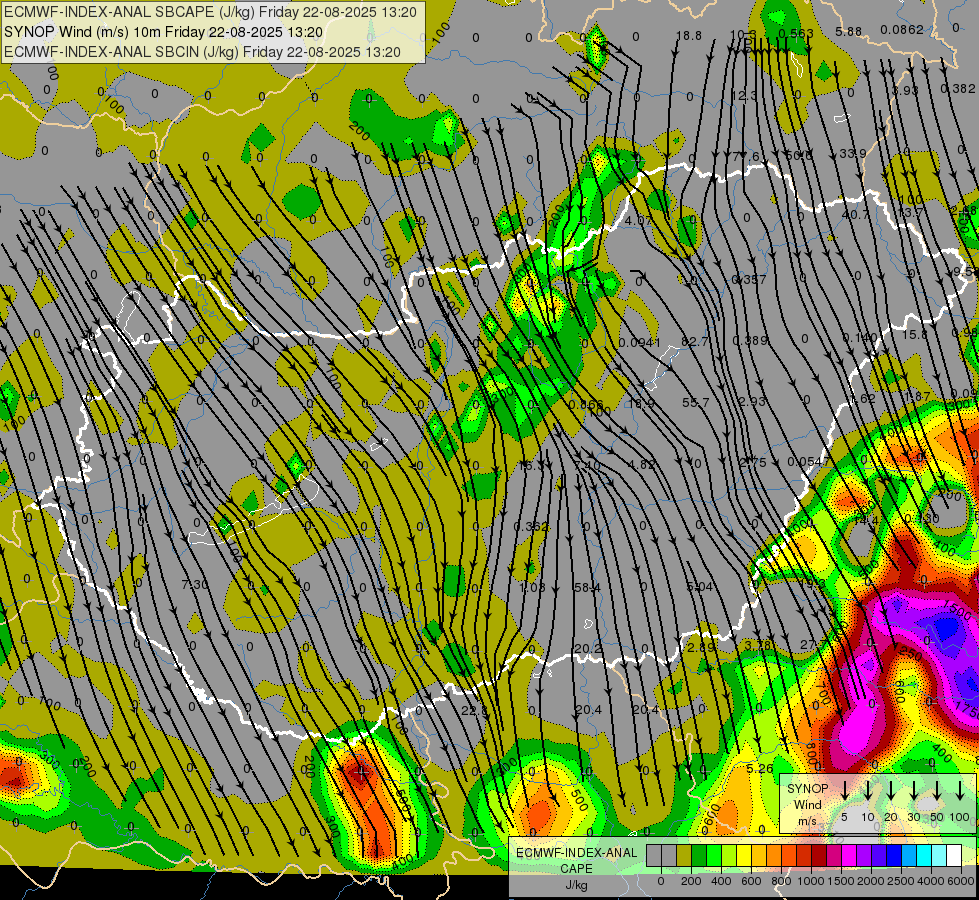Click the map value 0.357
979x900 pixels.
749,279
